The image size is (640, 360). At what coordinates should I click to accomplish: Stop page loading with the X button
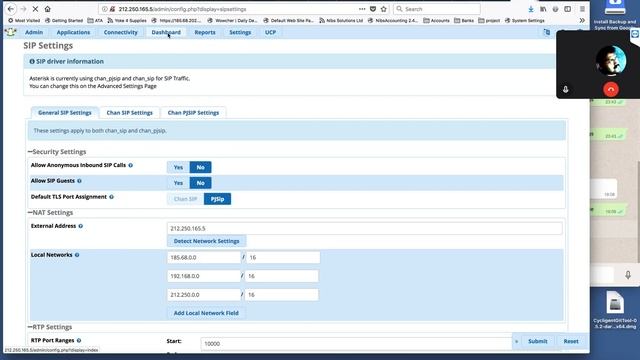[x=35, y=9]
